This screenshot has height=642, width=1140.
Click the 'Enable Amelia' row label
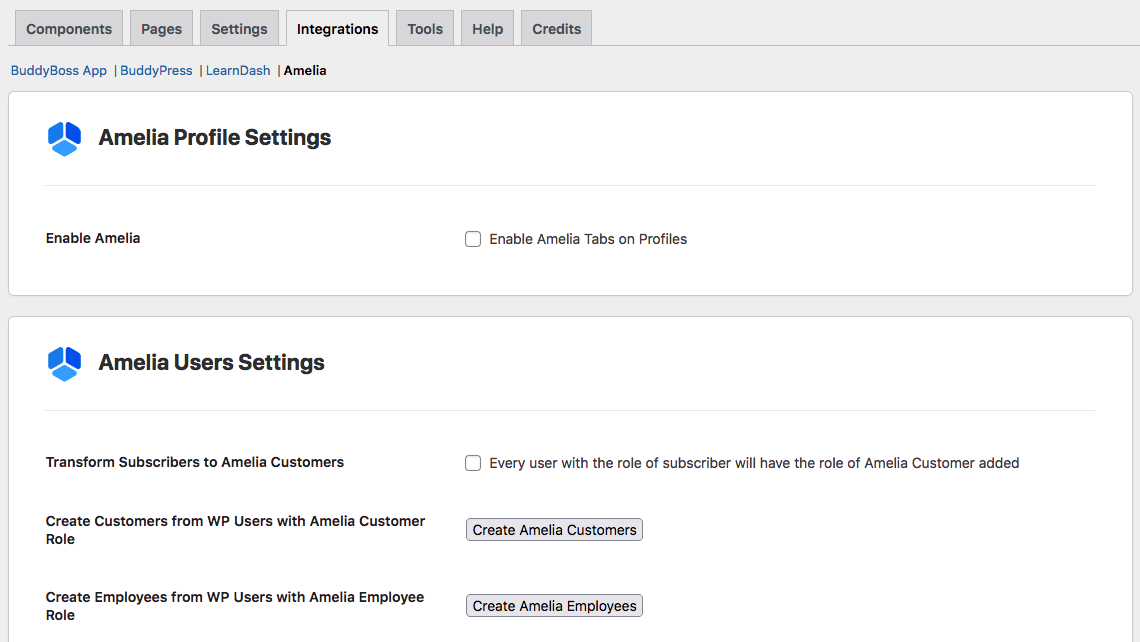tap(93, 238)
